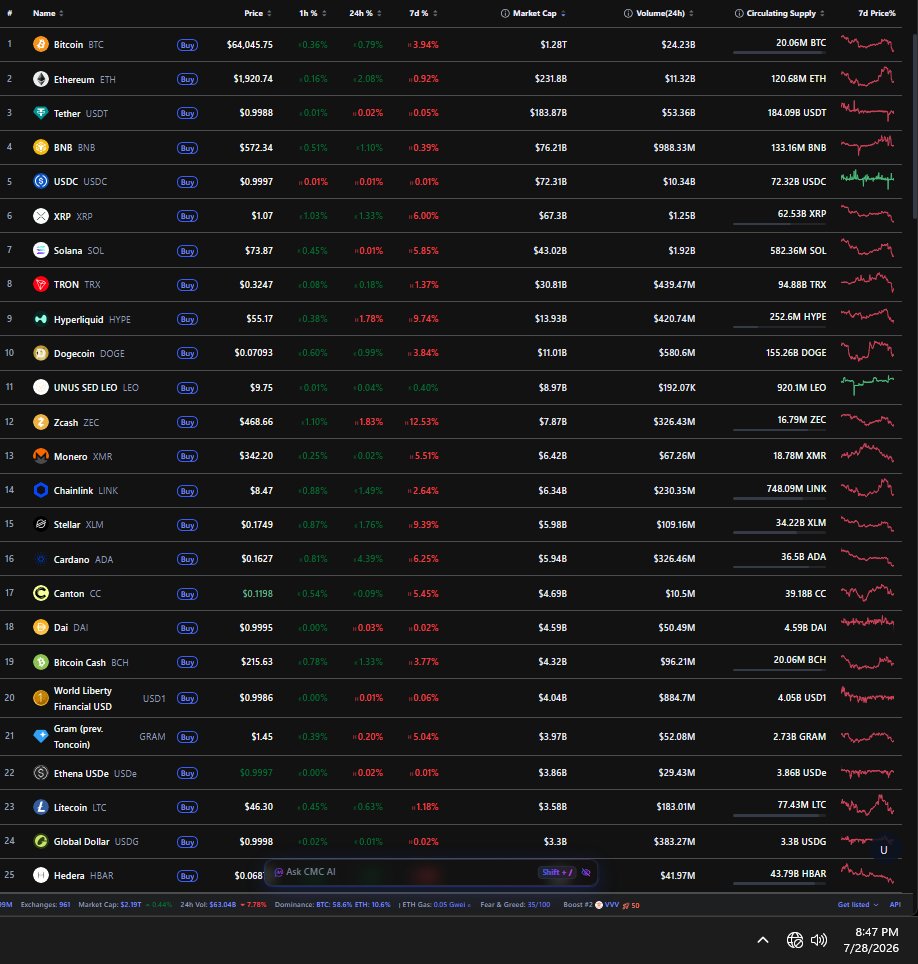Open the Gram (prev. Toncoin) row name

point(79,737)
